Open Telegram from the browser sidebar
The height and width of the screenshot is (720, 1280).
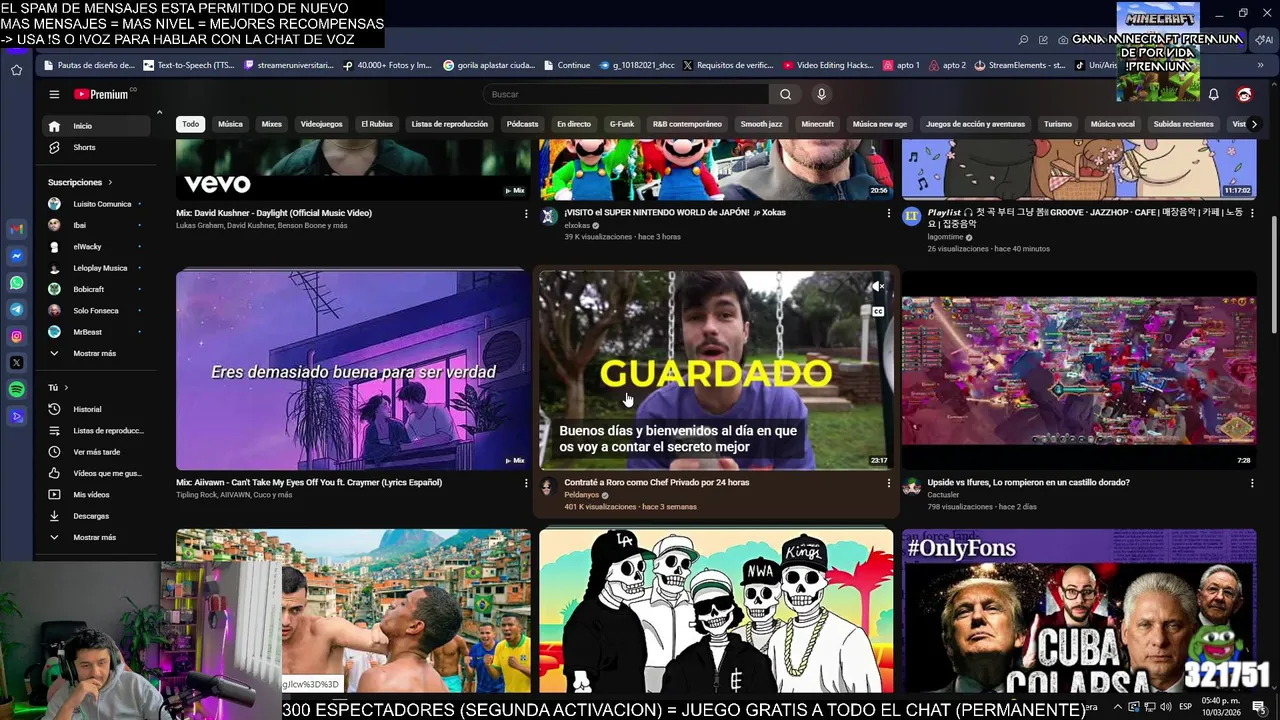point(17,310)
